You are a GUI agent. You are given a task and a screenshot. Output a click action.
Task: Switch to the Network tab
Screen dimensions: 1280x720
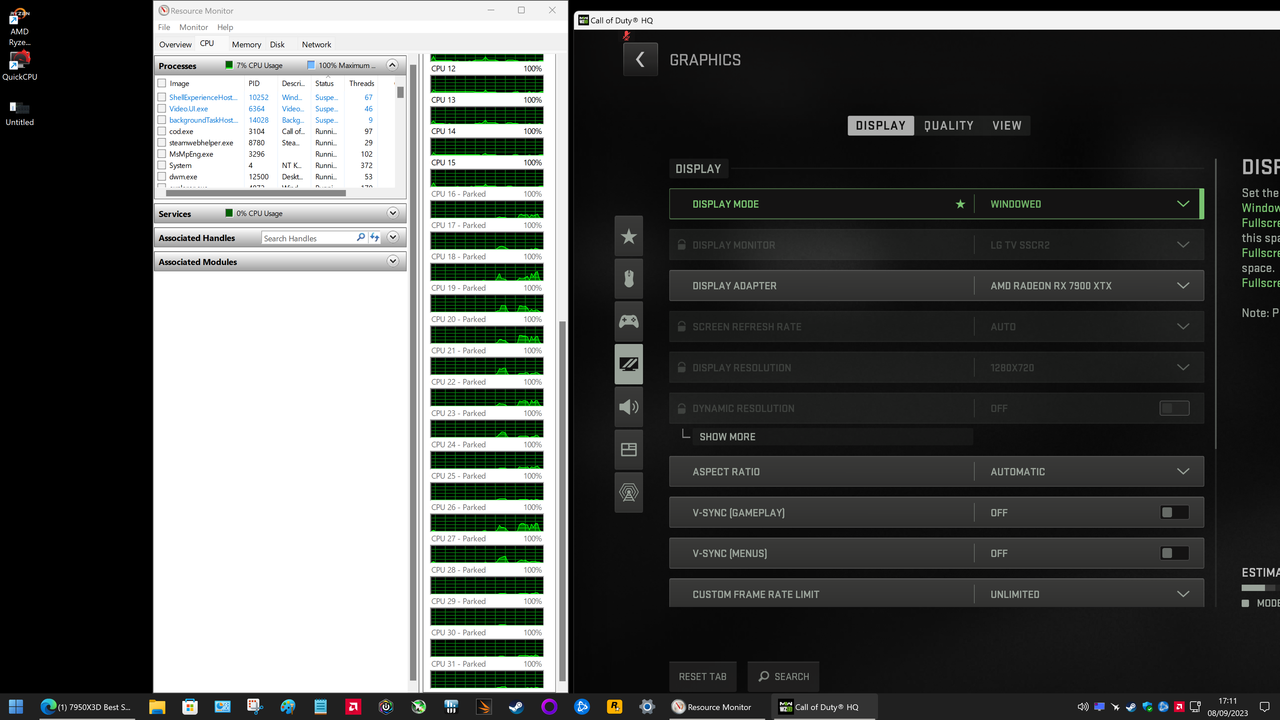pos(316,44)
